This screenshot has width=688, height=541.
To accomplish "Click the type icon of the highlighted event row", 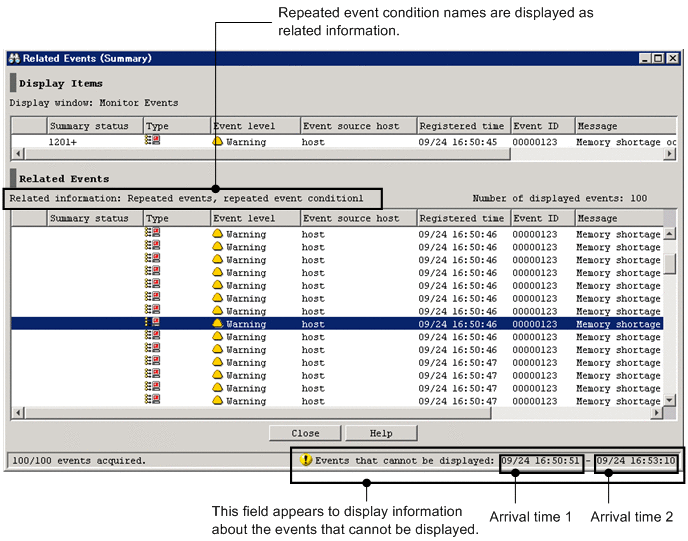I will [153, 324].
